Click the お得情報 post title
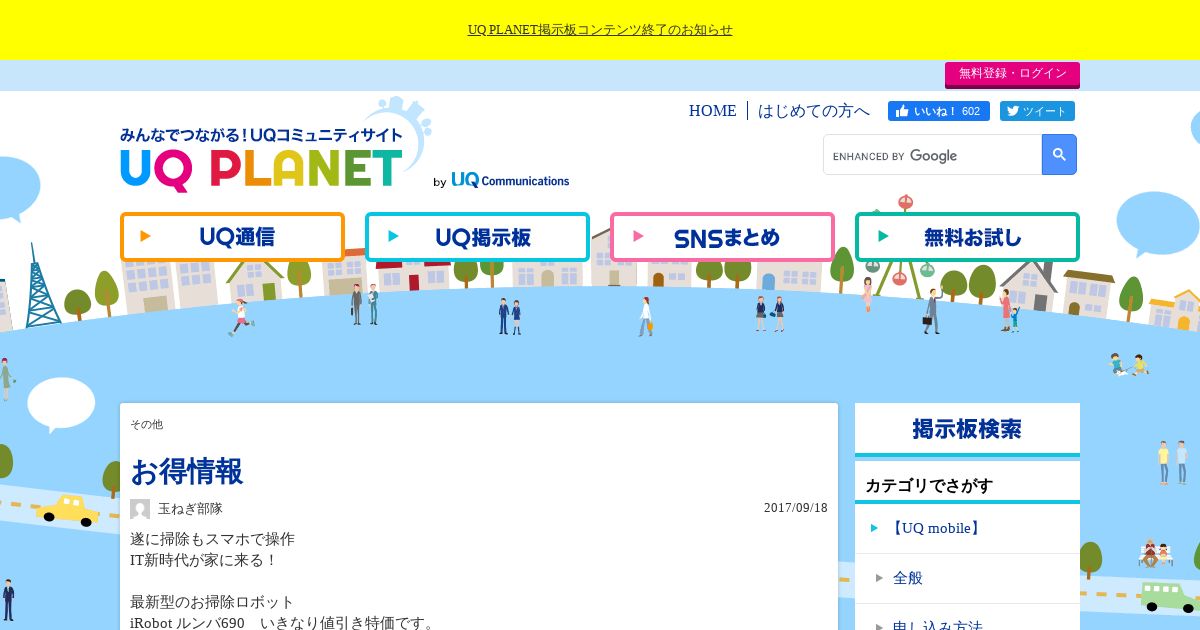 point(187,471)
